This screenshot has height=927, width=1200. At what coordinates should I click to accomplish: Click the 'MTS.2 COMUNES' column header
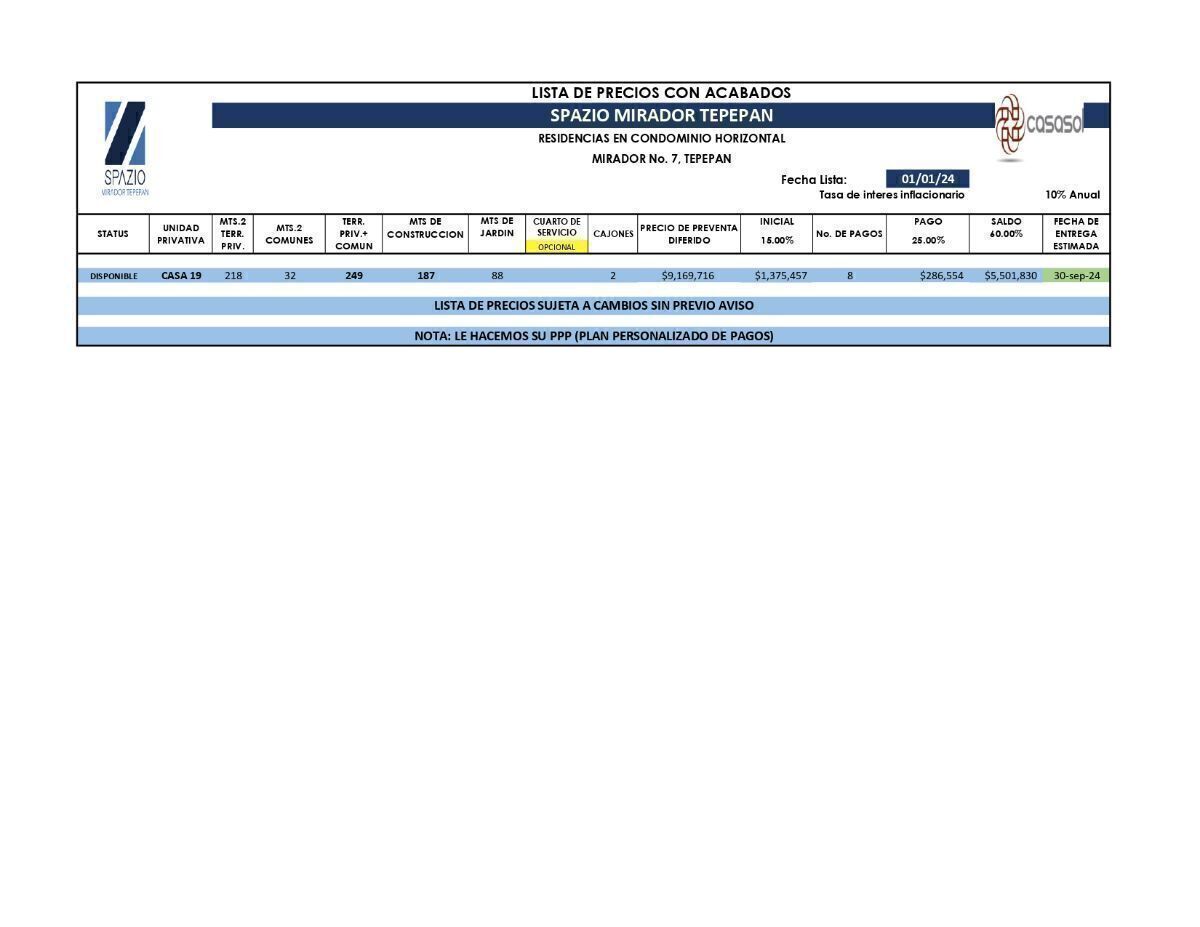click(x=289, y=234)
